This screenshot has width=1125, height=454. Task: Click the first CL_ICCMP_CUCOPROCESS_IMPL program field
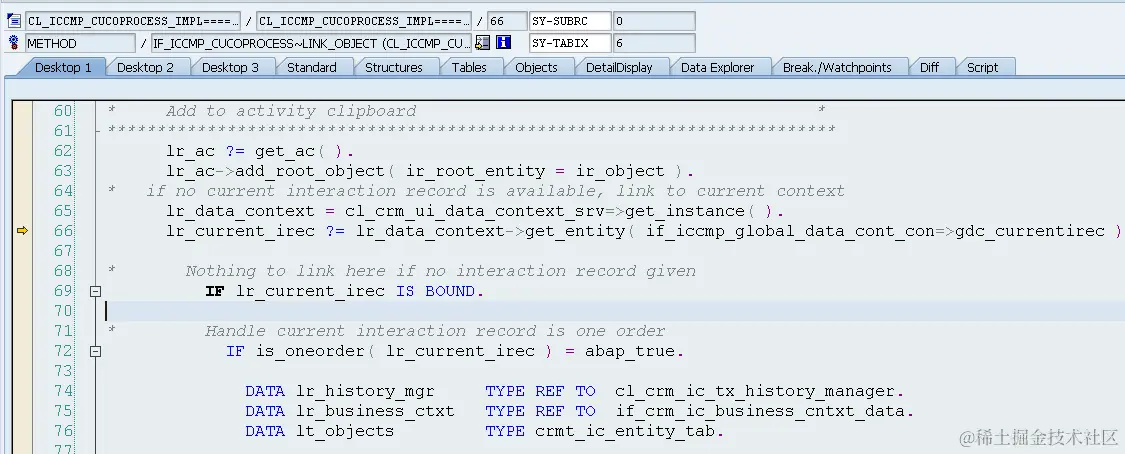tap(133, 21)
